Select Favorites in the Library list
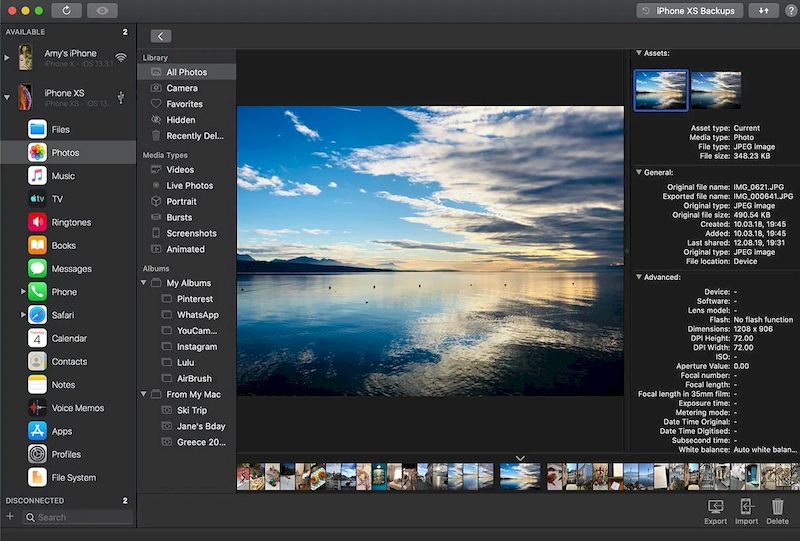The image size is (800, 541). (x=184, y=104)
